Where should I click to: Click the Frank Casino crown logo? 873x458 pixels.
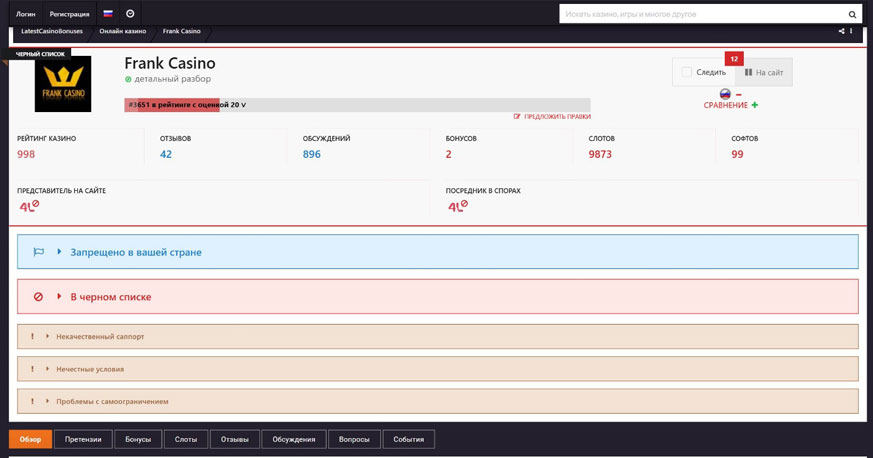click(63, 84)
